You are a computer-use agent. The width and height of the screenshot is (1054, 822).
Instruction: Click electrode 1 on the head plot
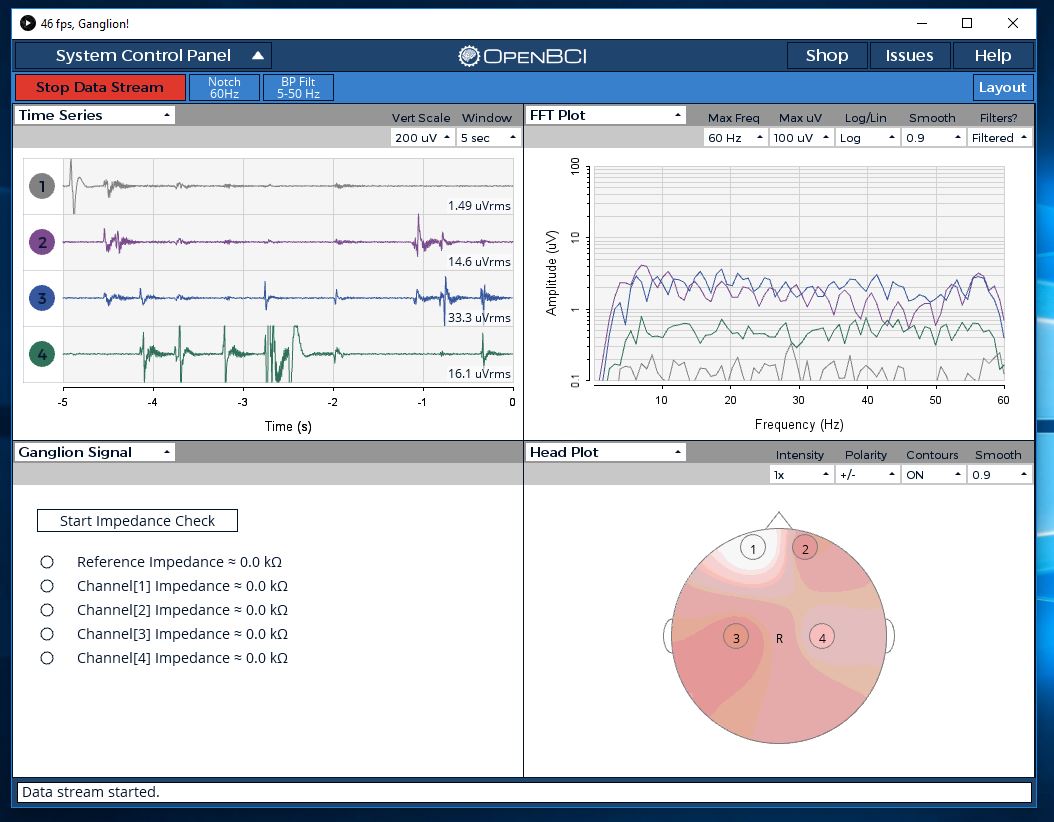753,547
